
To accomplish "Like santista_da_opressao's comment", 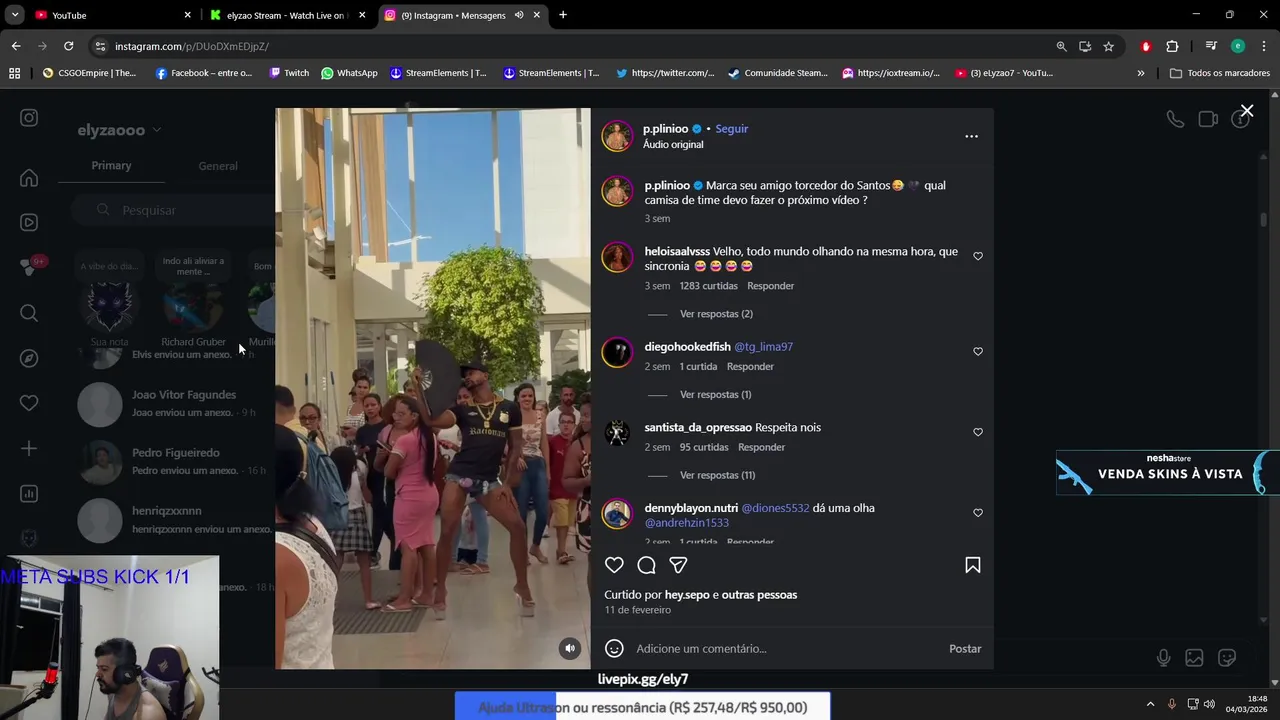I will point(978,432).
